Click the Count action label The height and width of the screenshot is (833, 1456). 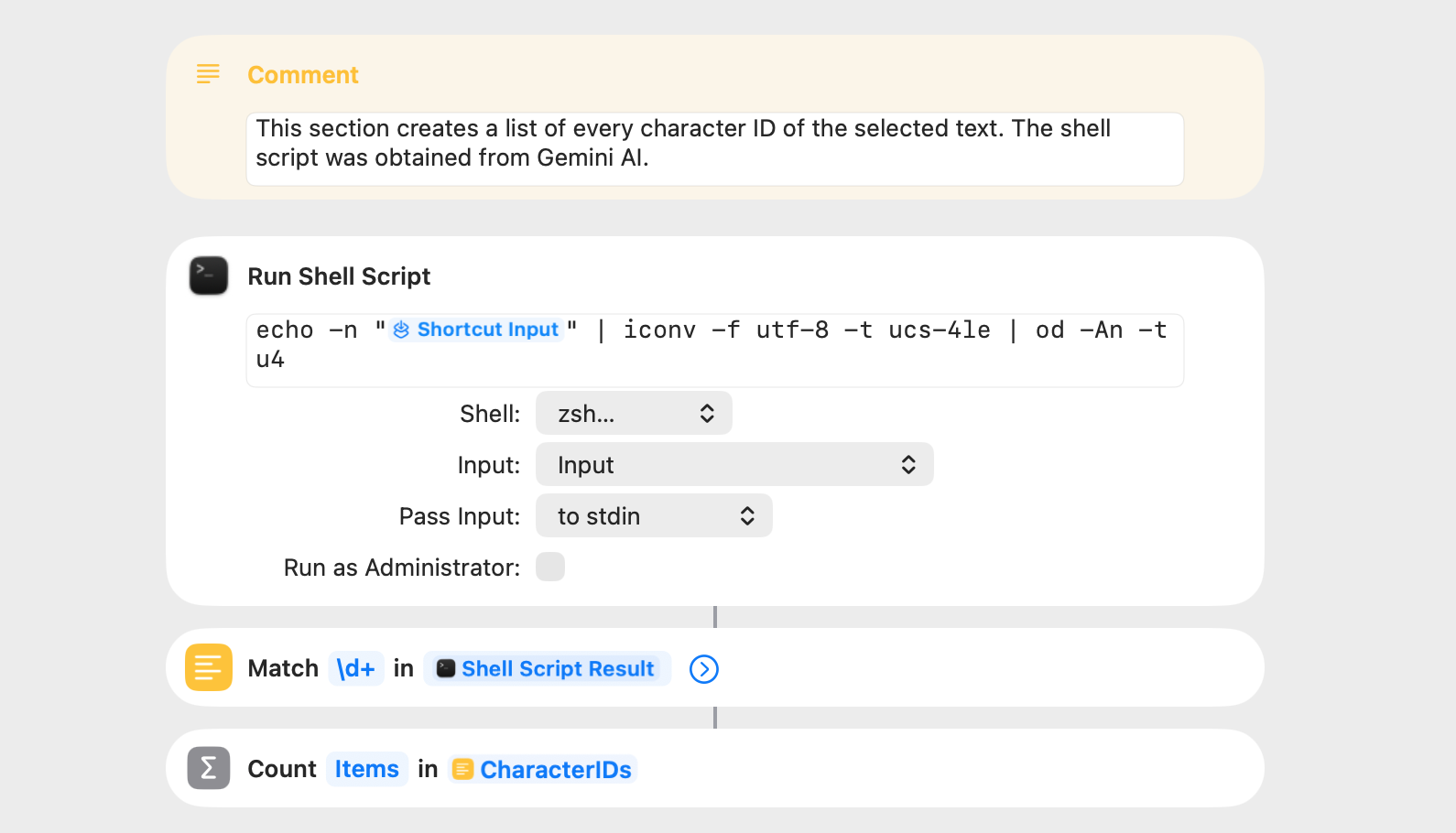coord(282,769)
